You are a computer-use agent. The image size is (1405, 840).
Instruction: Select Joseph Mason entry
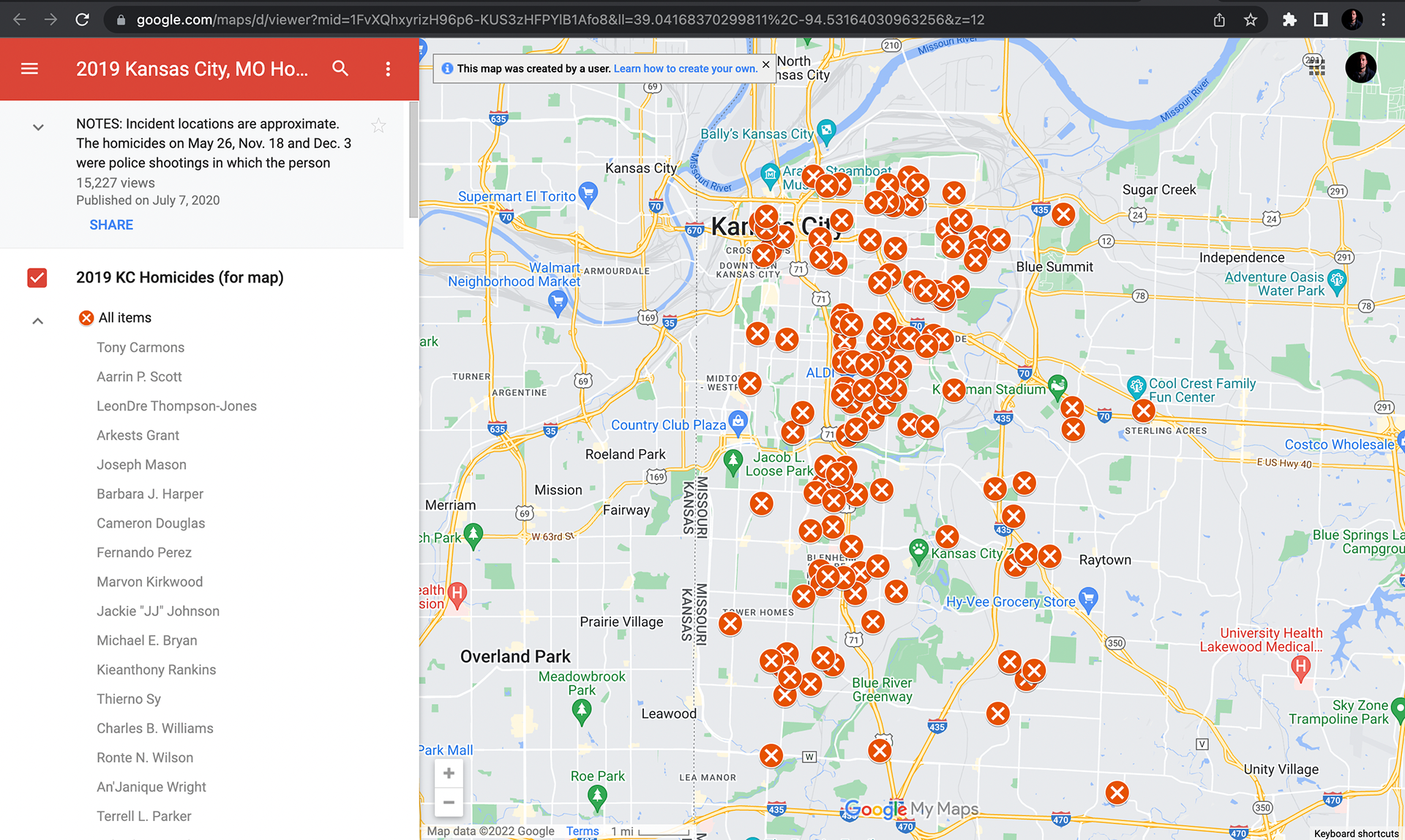click(x=141, y=465)
